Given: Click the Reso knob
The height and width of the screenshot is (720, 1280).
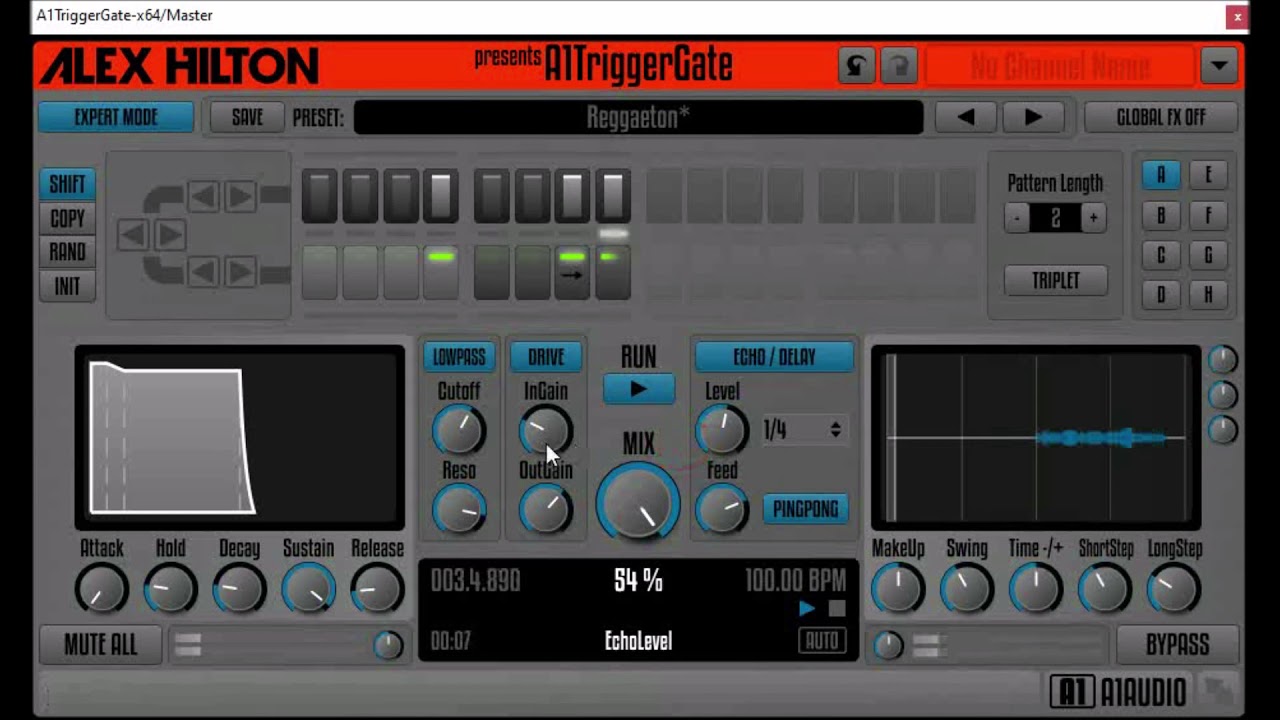Looking at the screenshot, I should (x=459, y=510).
